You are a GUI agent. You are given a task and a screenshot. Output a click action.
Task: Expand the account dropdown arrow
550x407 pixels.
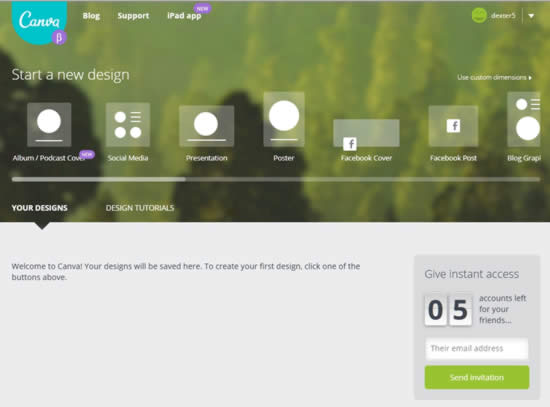pyautogui.click(x=531, y=16)
